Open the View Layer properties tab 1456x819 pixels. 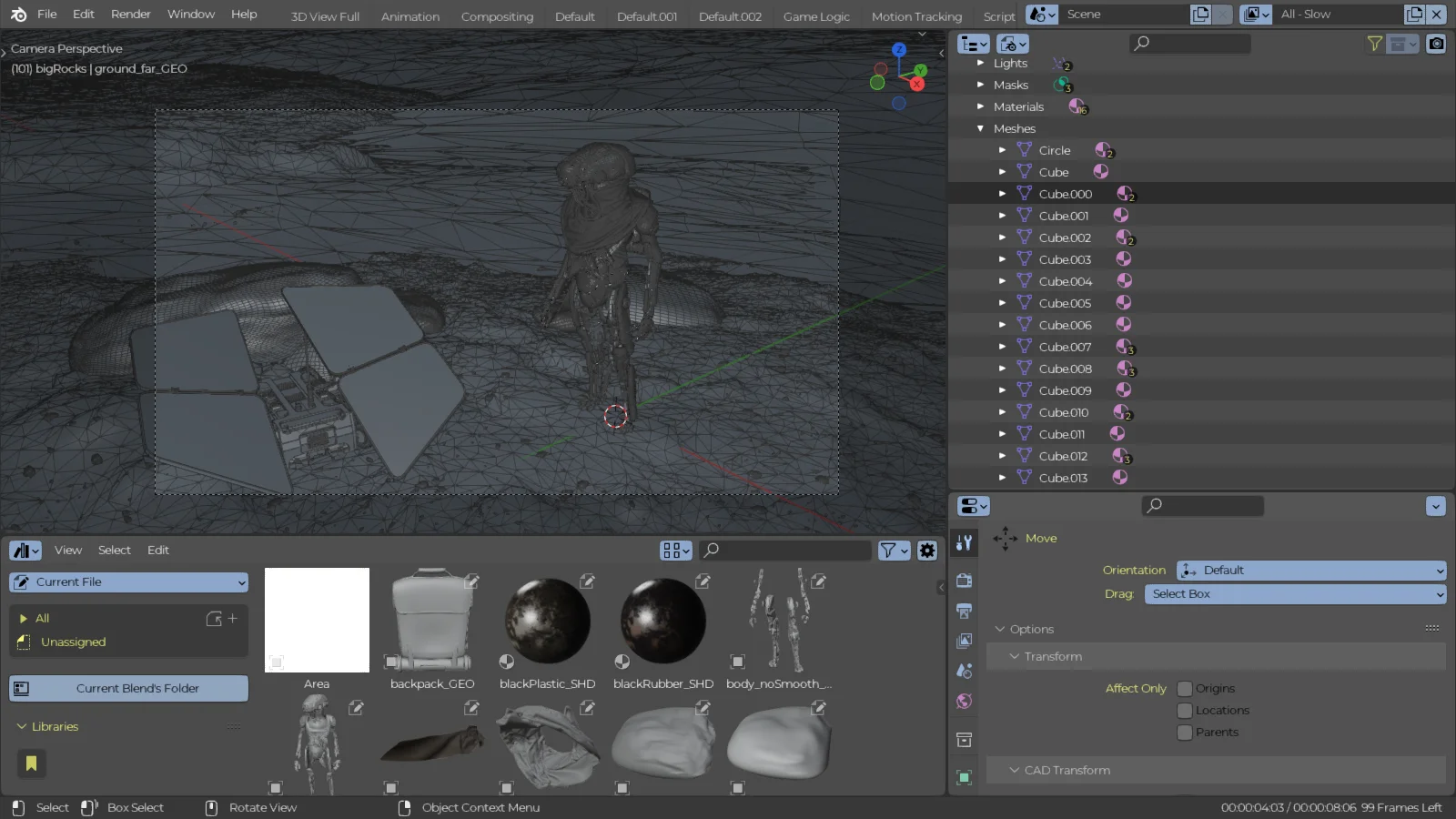coord(964,641)
